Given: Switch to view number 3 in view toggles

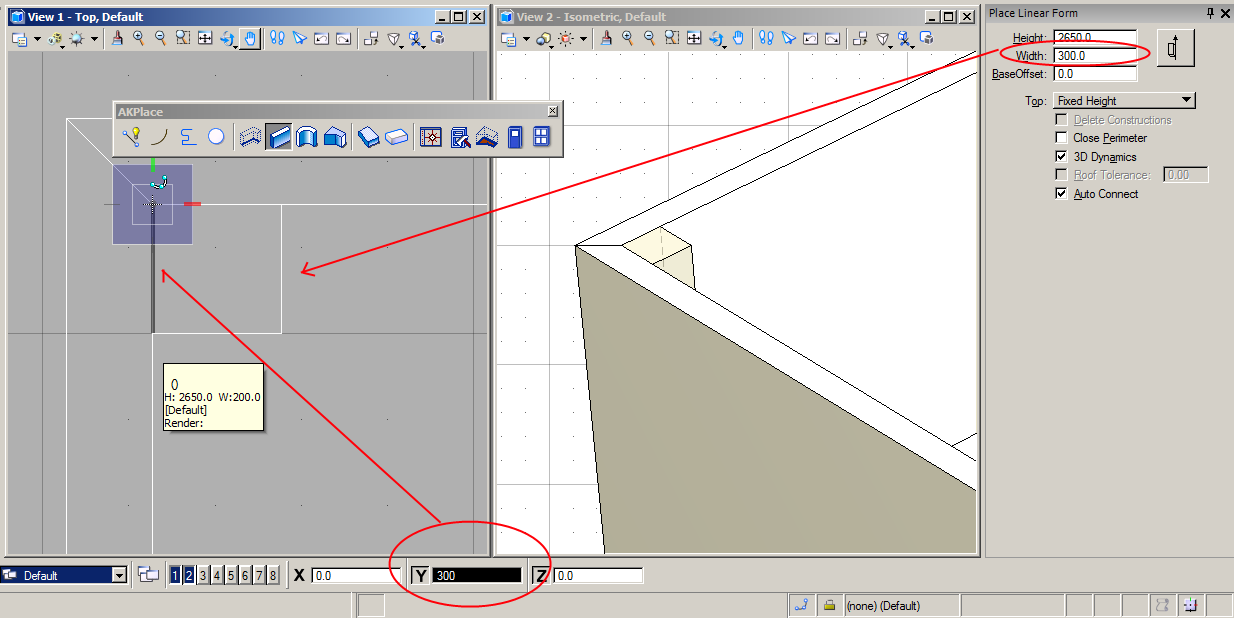Looking at the screenshot, I should [203, 575].
